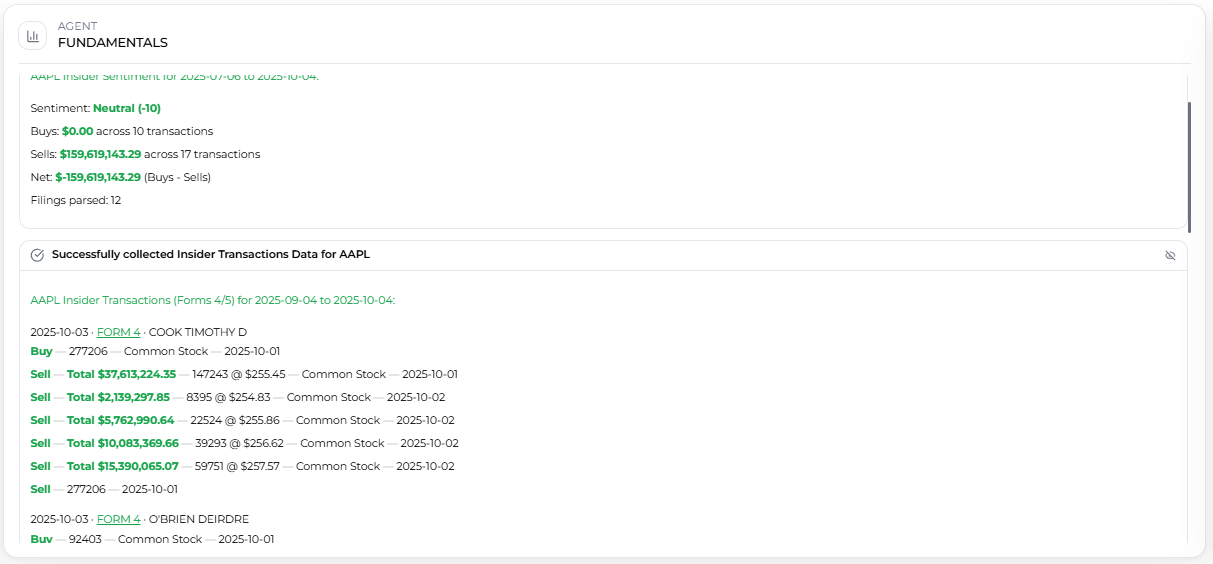Click the Buy 277206 Common Stock row
This screenshot has width=1213, height=564.
point(156,351)
